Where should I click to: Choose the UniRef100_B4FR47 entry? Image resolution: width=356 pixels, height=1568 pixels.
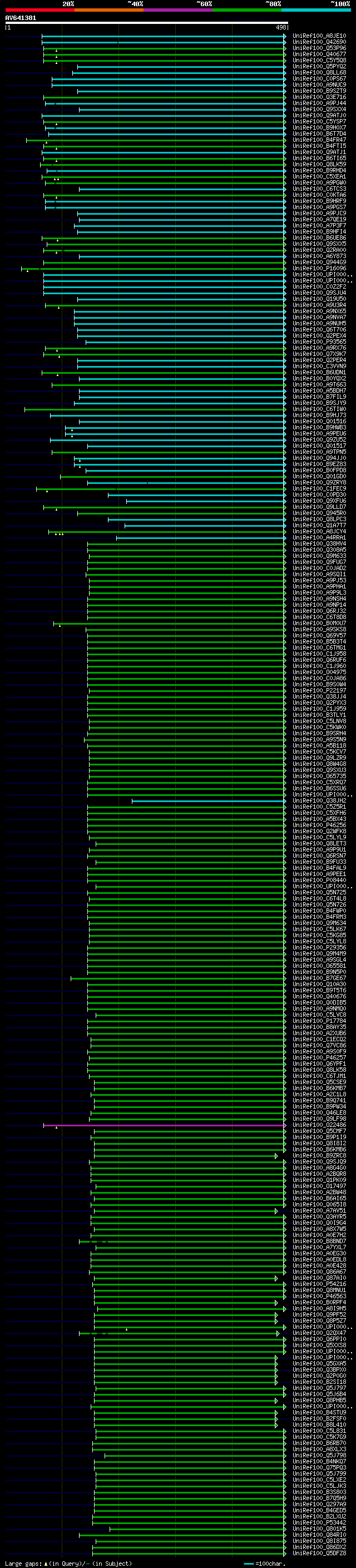(x=319, y=140)
